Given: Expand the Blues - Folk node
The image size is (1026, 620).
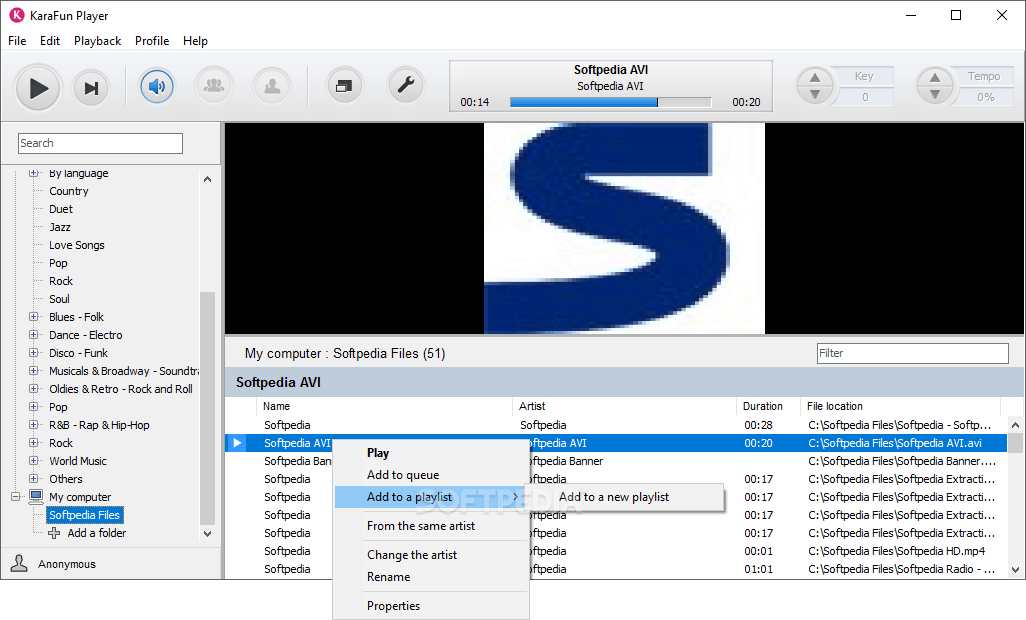Looking at the screenshot, I should click(x=34, y=317).
